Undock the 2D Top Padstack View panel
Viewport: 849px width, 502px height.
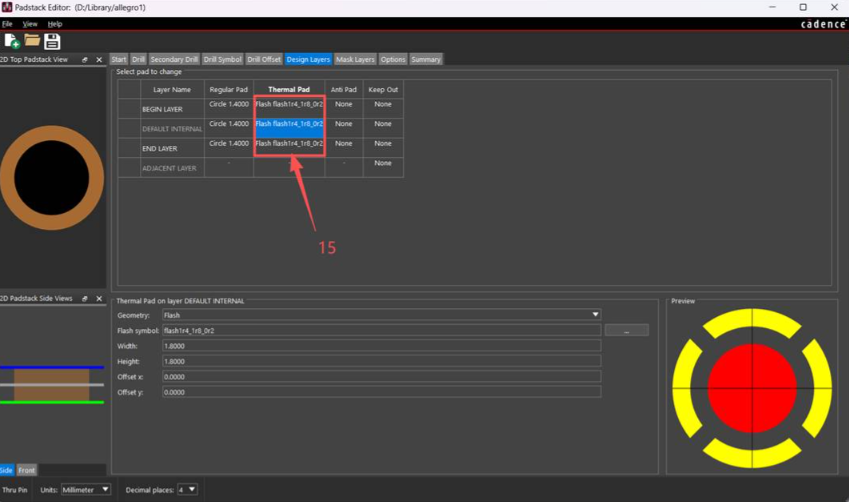84,60
